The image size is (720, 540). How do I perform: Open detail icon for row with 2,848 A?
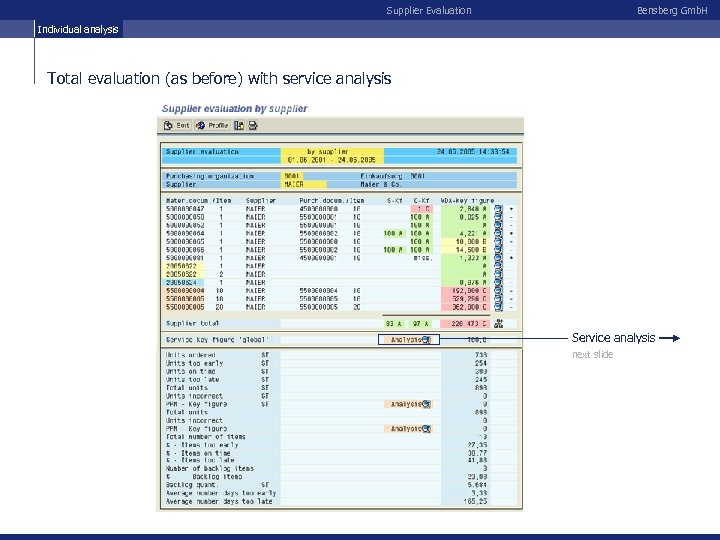point(498,209)
